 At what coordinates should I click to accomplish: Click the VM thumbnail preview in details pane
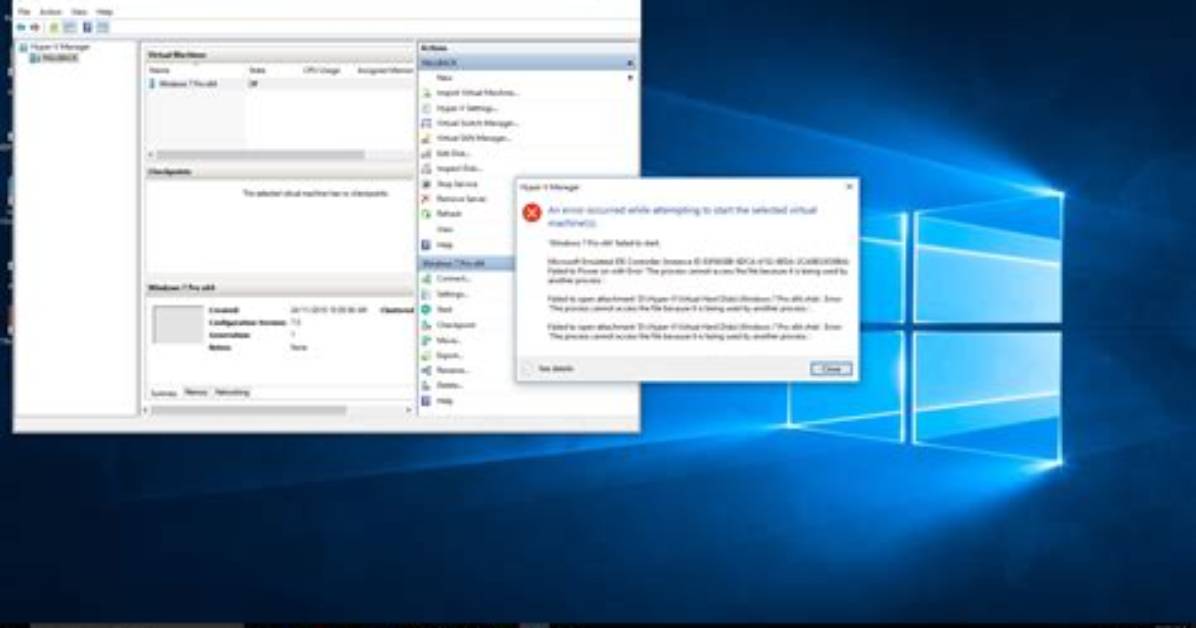(178, 324)
